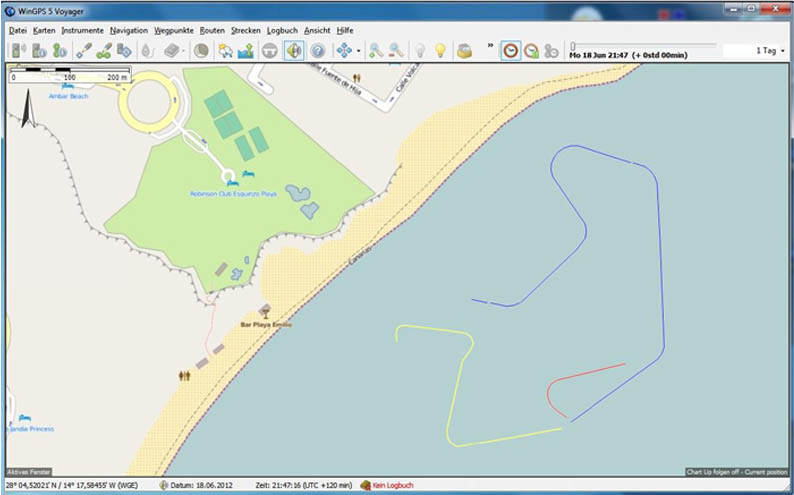This screenshot has width=794, height=495.
Task: Expand the pan arrows tool dropdown arrow
Action: pyautogui.click(x=358, y=51)
